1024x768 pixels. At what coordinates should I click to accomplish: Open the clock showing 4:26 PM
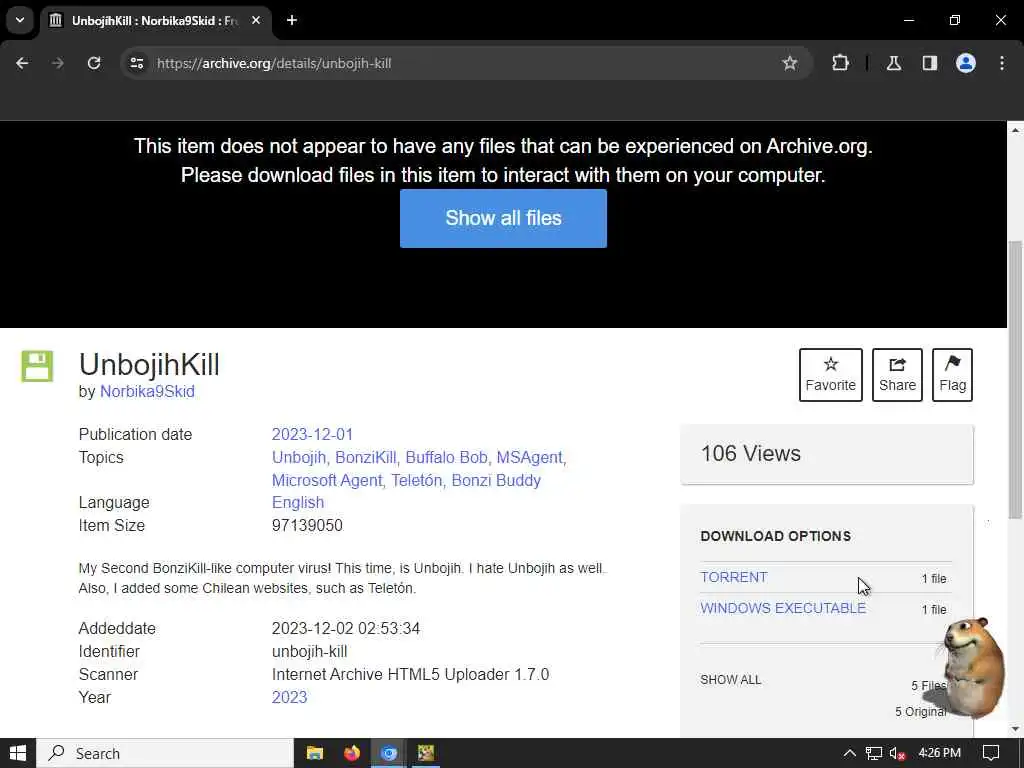(x=939, y=753)
